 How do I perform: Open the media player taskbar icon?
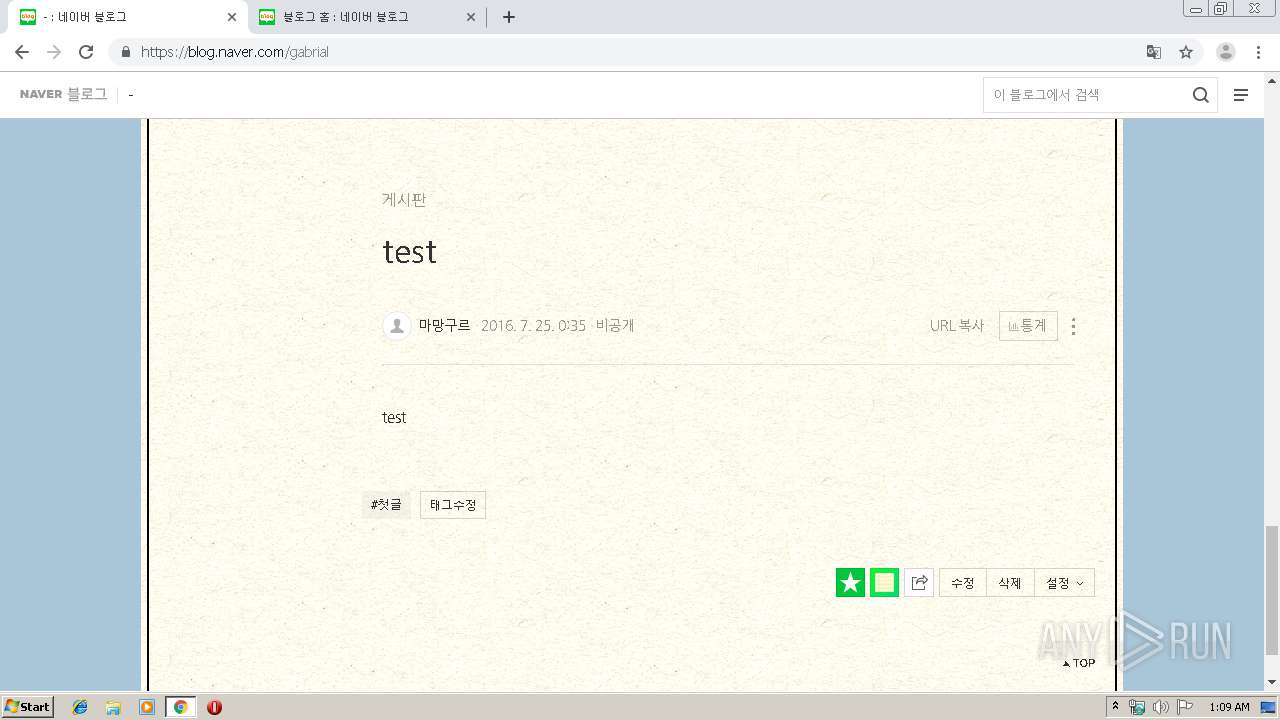147,707
